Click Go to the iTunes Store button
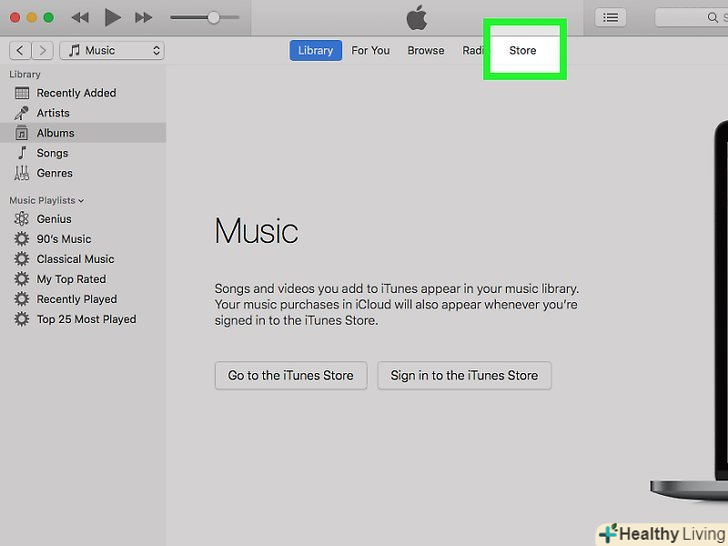 point(291,375)
